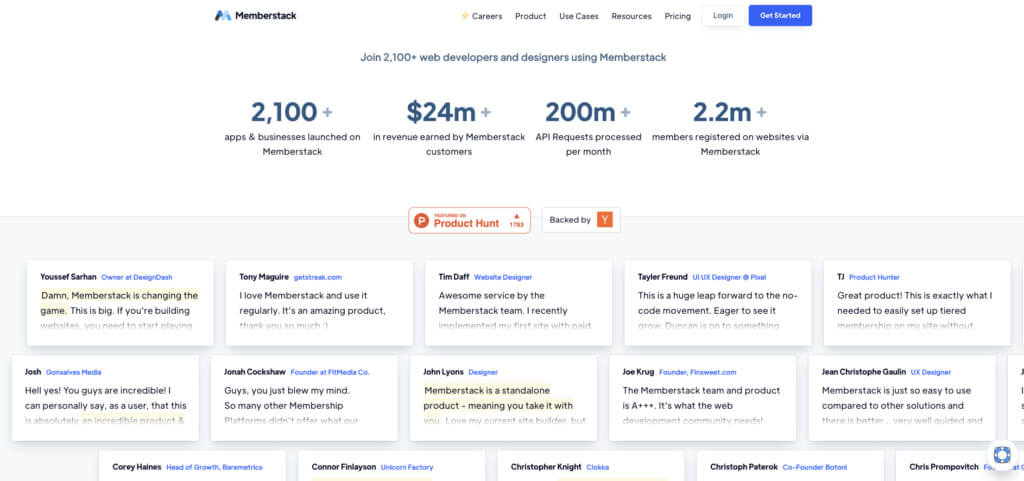This screenshot has width=1024, height=481.
Task: Click the Memberstack logo icon
Action: point(223,16)
